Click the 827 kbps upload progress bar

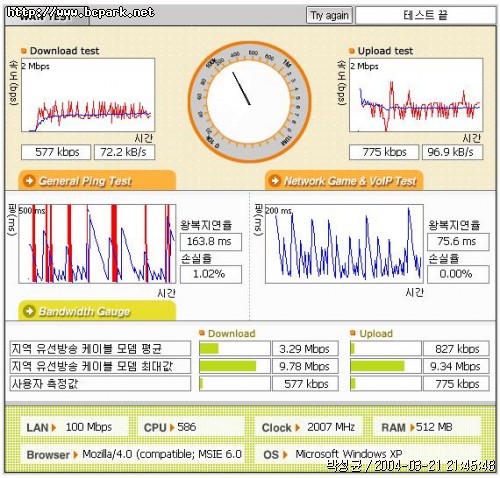pos(386,349)
